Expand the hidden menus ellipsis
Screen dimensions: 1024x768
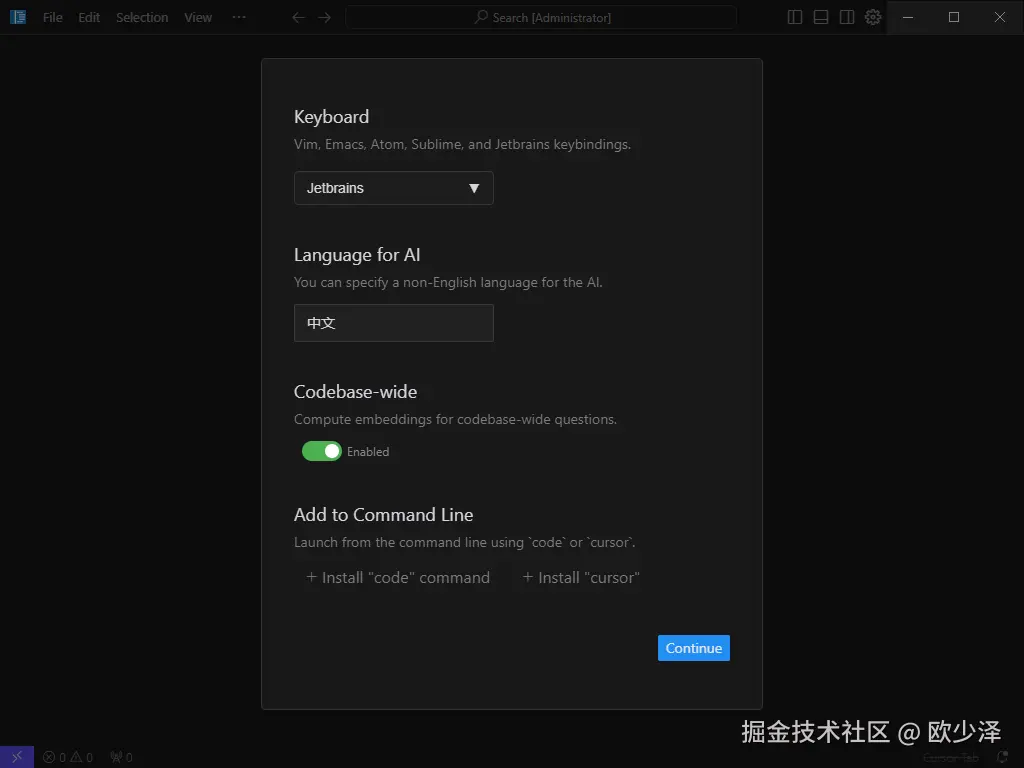click(x=239, y=17)
